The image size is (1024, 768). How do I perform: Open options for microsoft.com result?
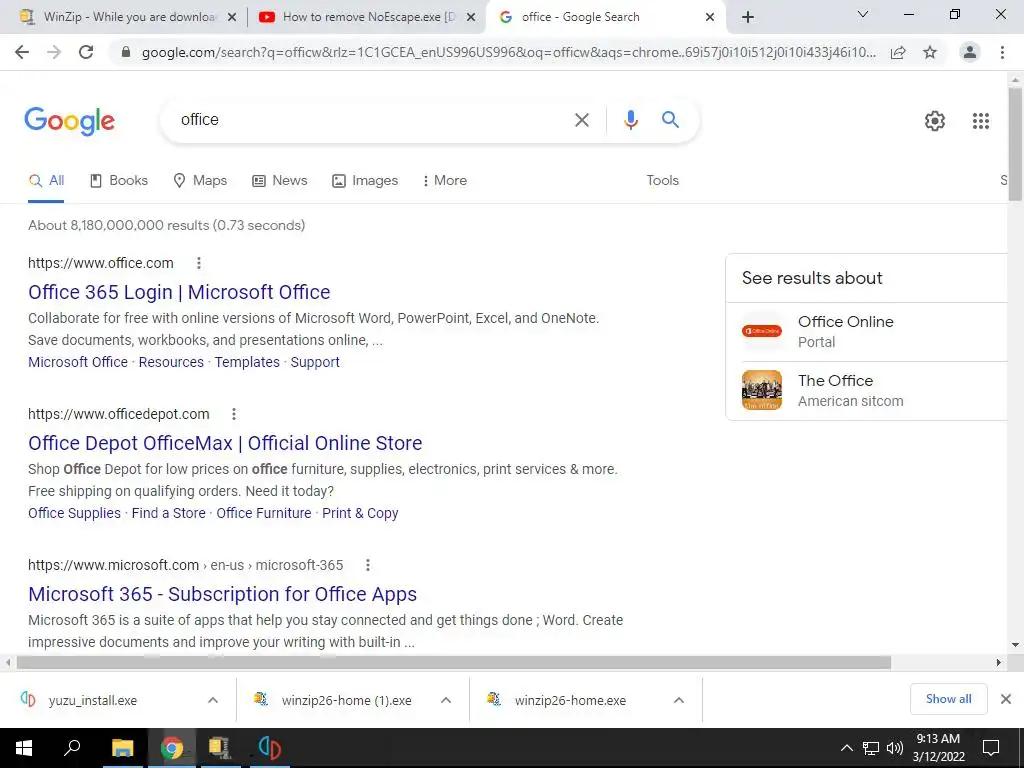point(368,565)
